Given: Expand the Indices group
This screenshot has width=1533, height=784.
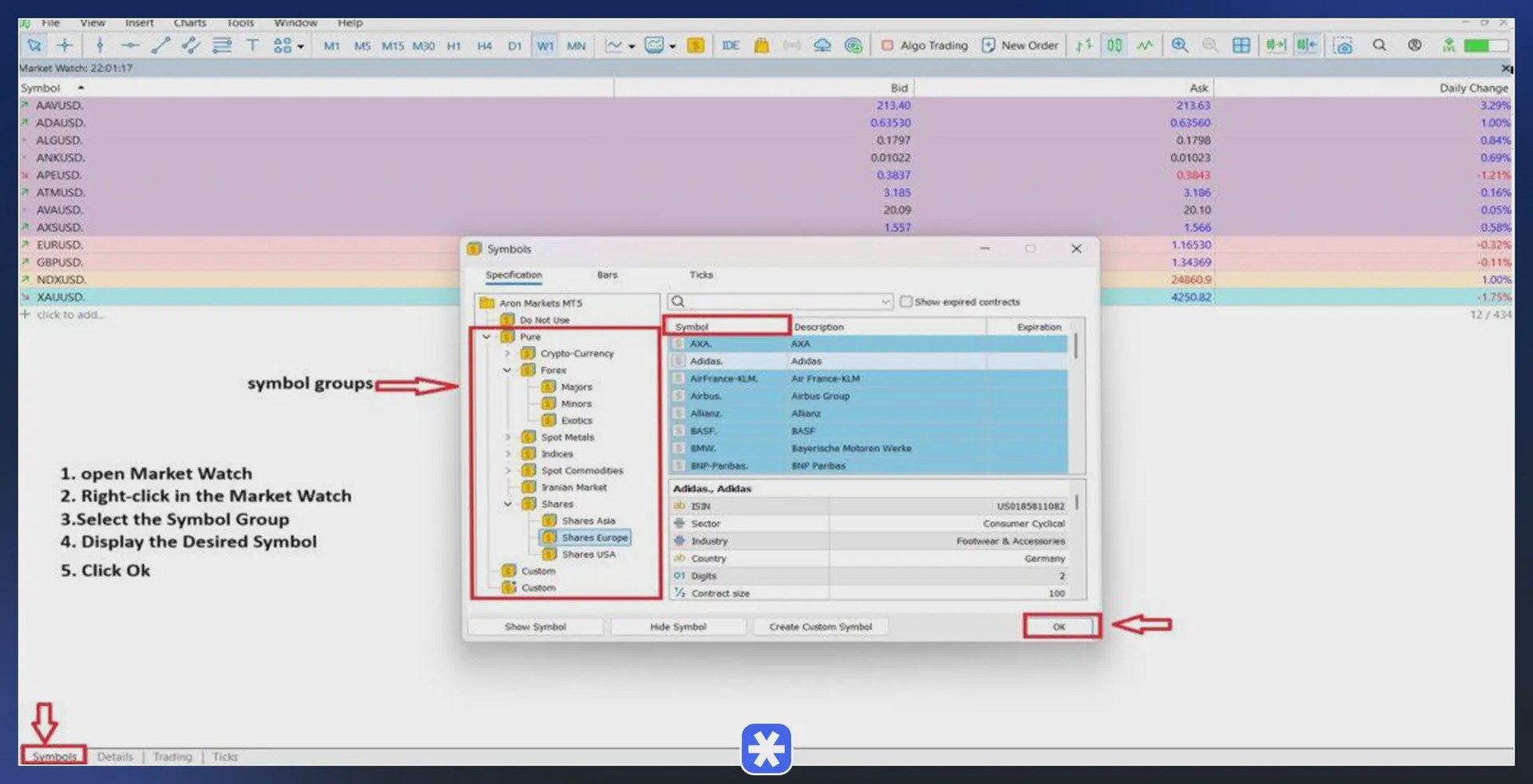Looking at the screenshot, I should point(507,454).
